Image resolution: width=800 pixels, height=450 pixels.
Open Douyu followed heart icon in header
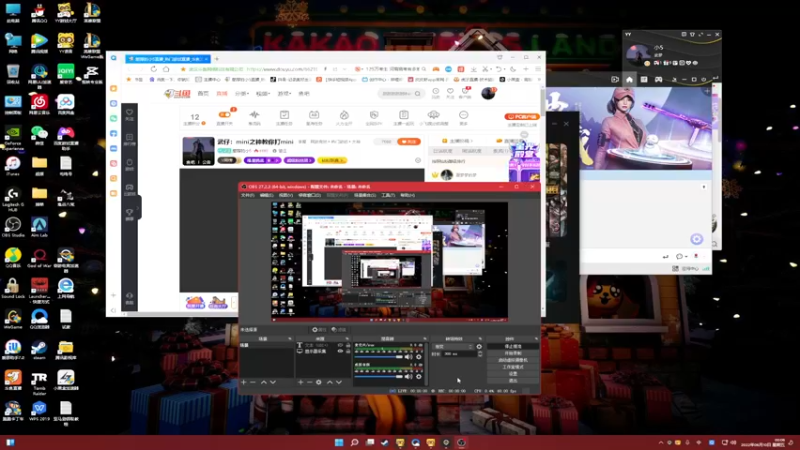[x=450, y=91]
